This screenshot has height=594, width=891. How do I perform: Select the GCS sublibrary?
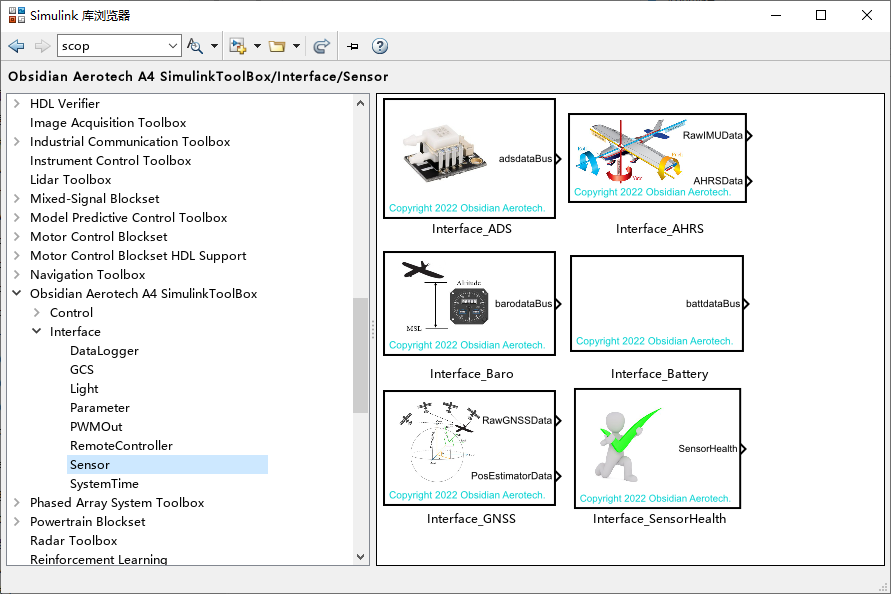pos(82,369)
